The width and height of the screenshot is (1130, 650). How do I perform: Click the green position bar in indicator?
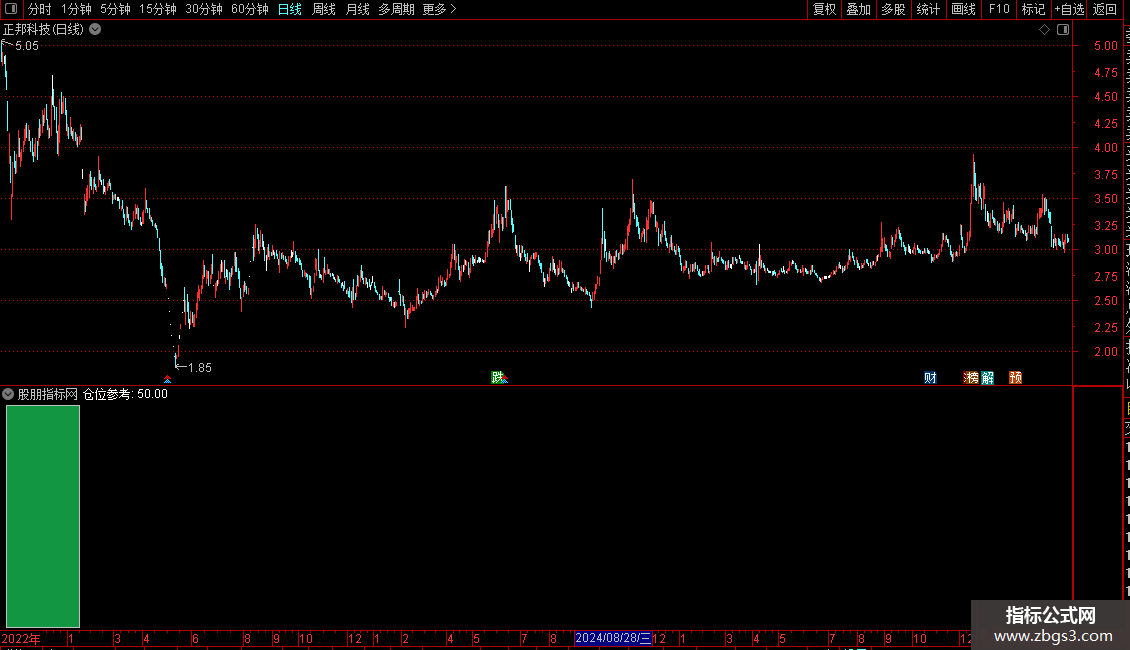(x=43, y=516)
